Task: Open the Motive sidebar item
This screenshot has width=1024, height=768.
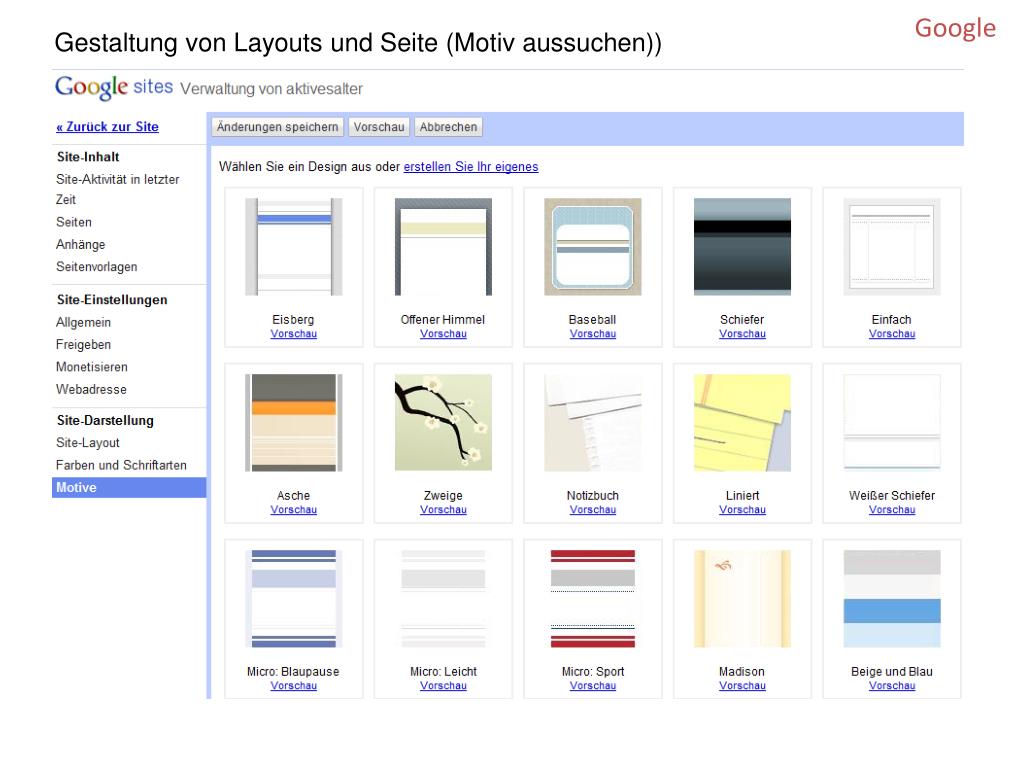Action: 129,488
